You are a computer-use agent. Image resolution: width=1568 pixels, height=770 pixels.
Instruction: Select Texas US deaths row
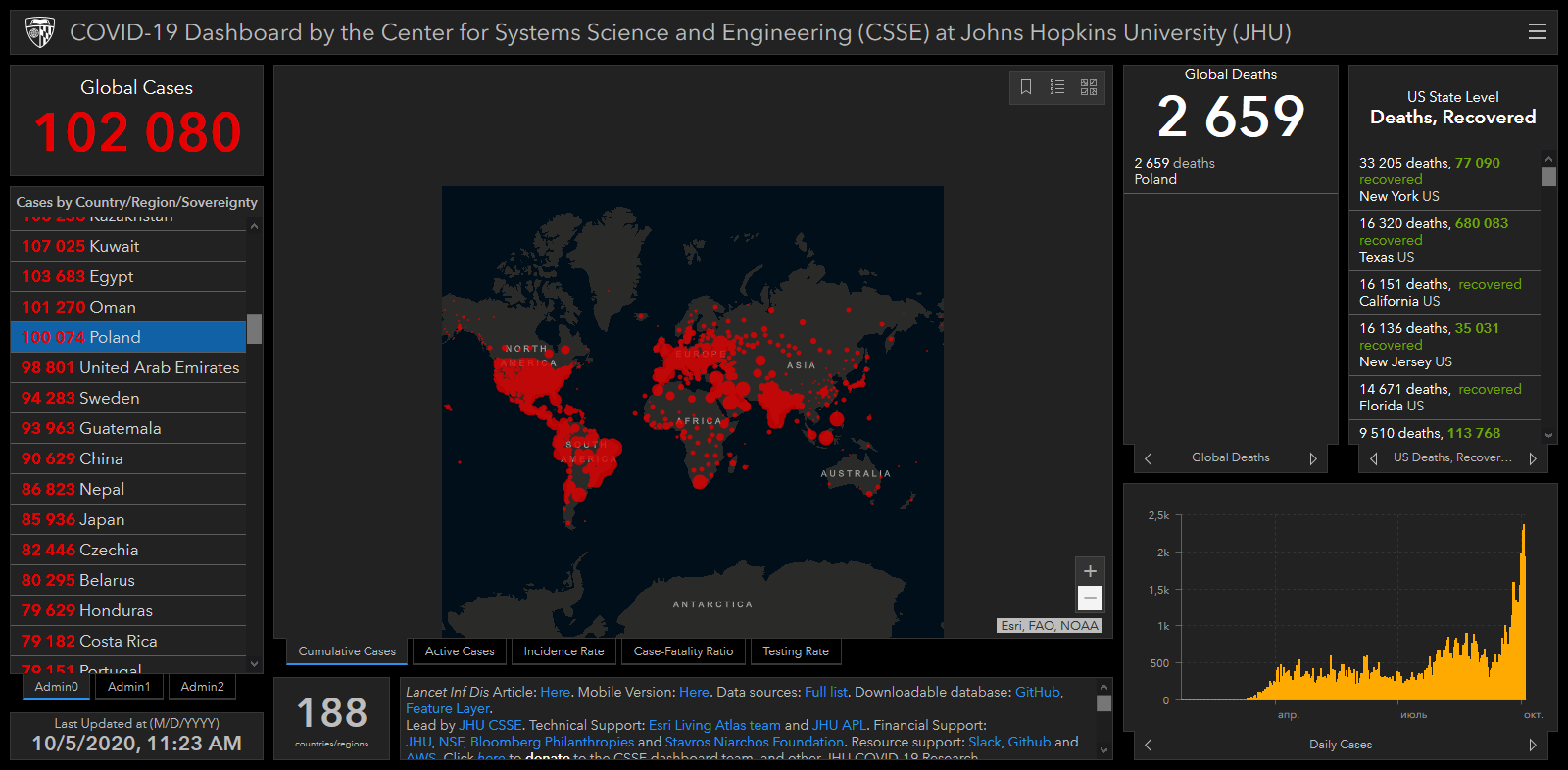1445,240
